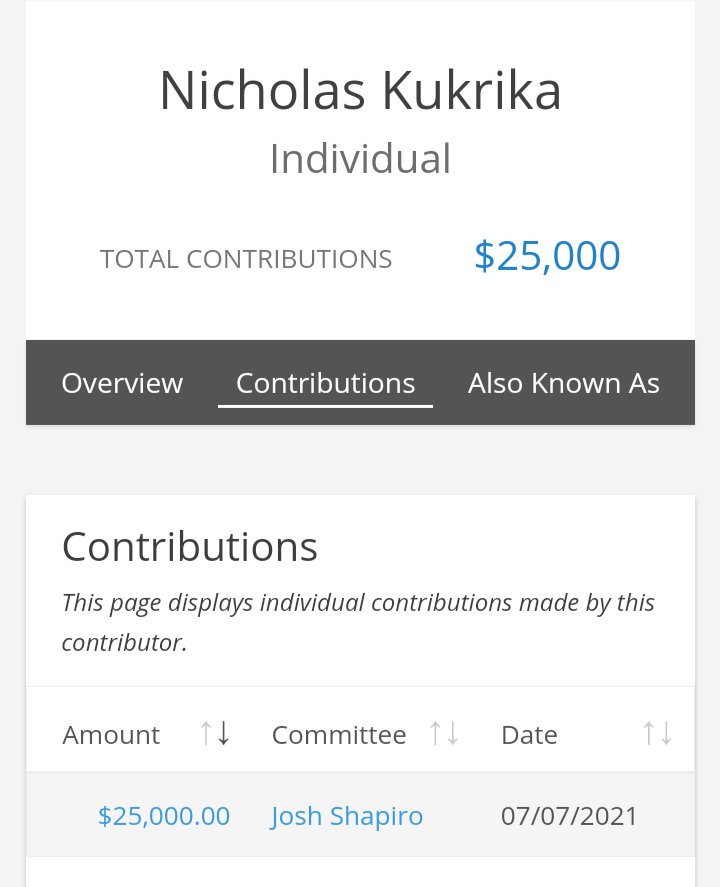The height and width of the screenshot is (887, 720).
Task: Open the $25,000.00 contribution link
Action: [164, 816]
